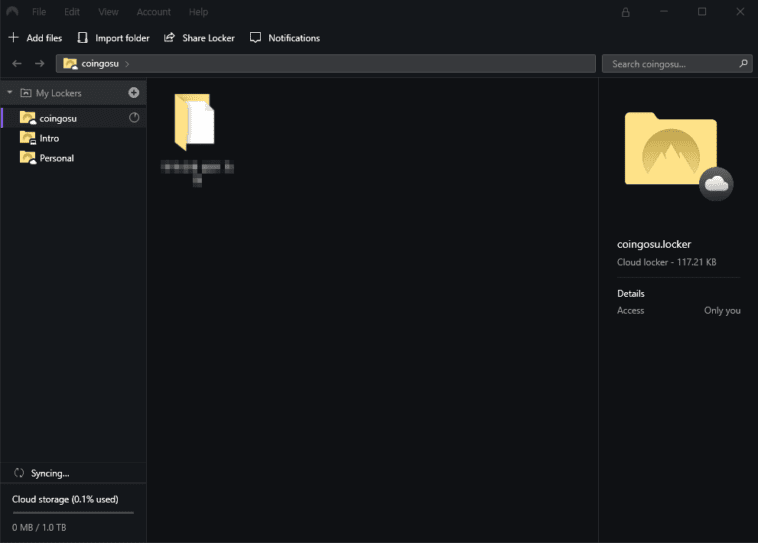
Task: Select the Personal locker
Action: [x=56, y=158]
